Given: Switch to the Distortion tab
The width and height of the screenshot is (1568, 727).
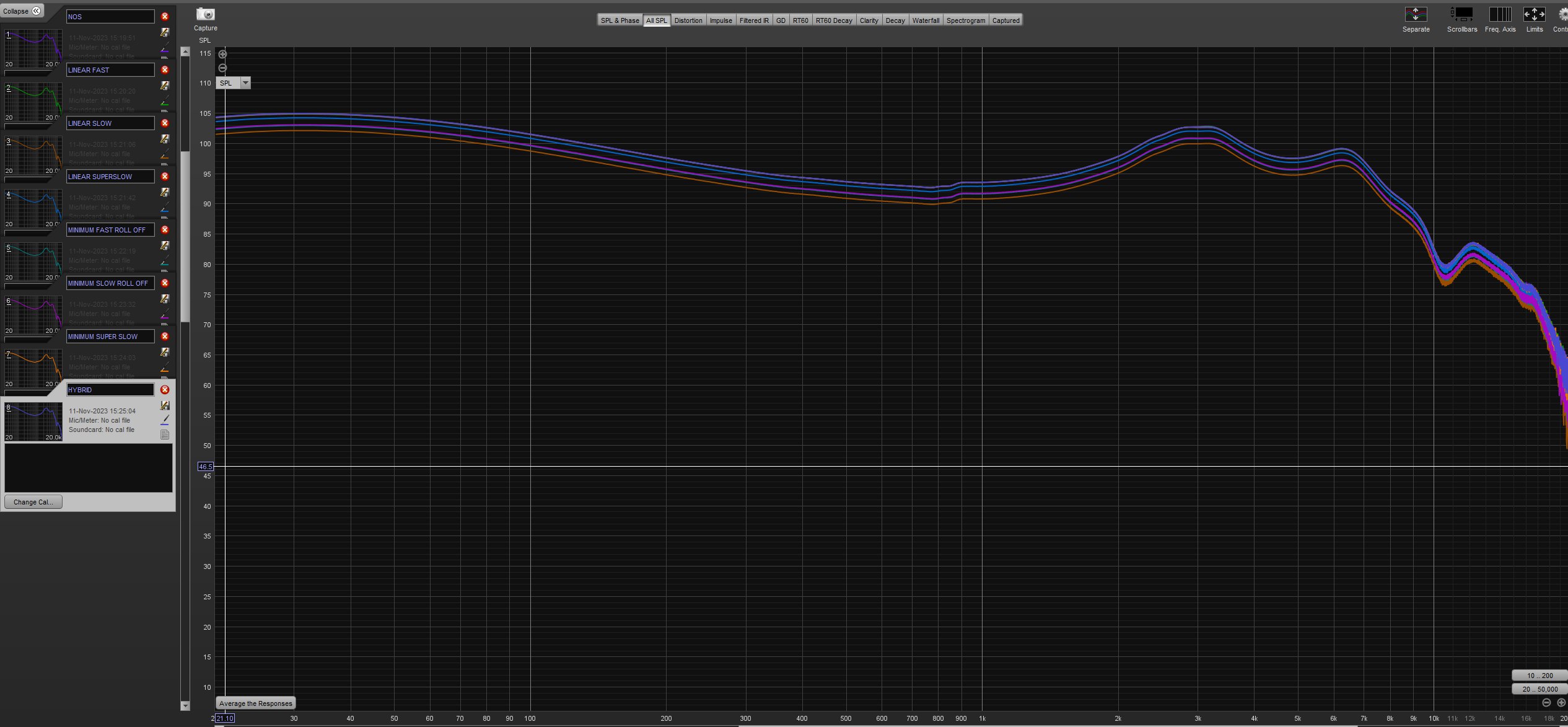Looking at the screenshot, I should 688,20.
